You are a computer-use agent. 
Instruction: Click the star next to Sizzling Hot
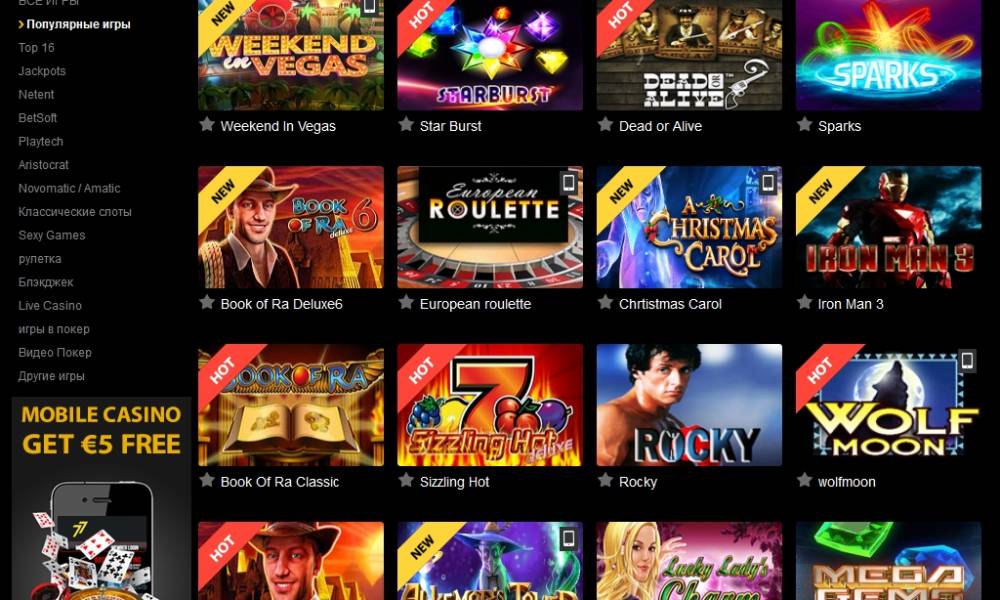click(x=406, y=480)
